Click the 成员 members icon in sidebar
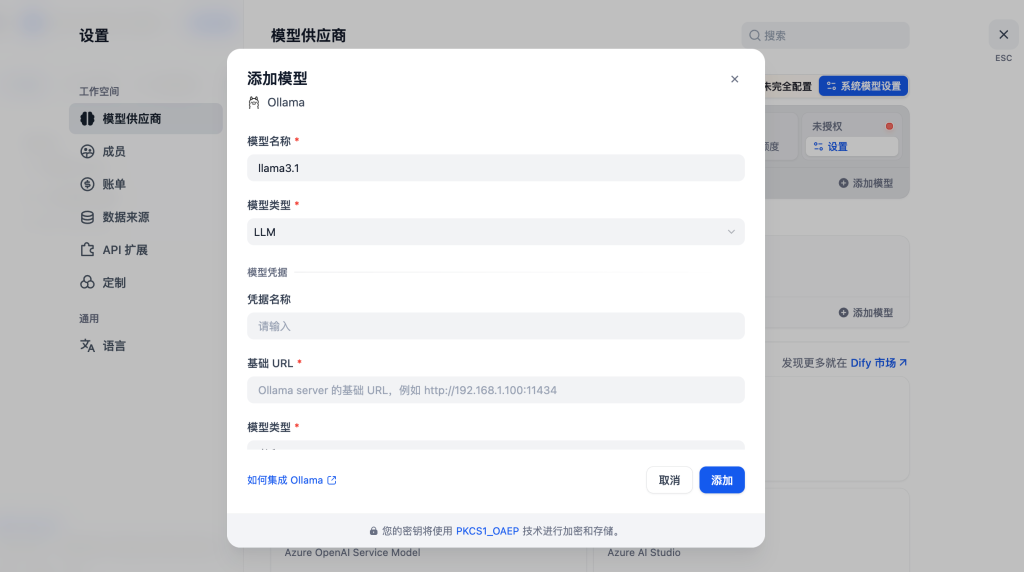 [87, 152]
